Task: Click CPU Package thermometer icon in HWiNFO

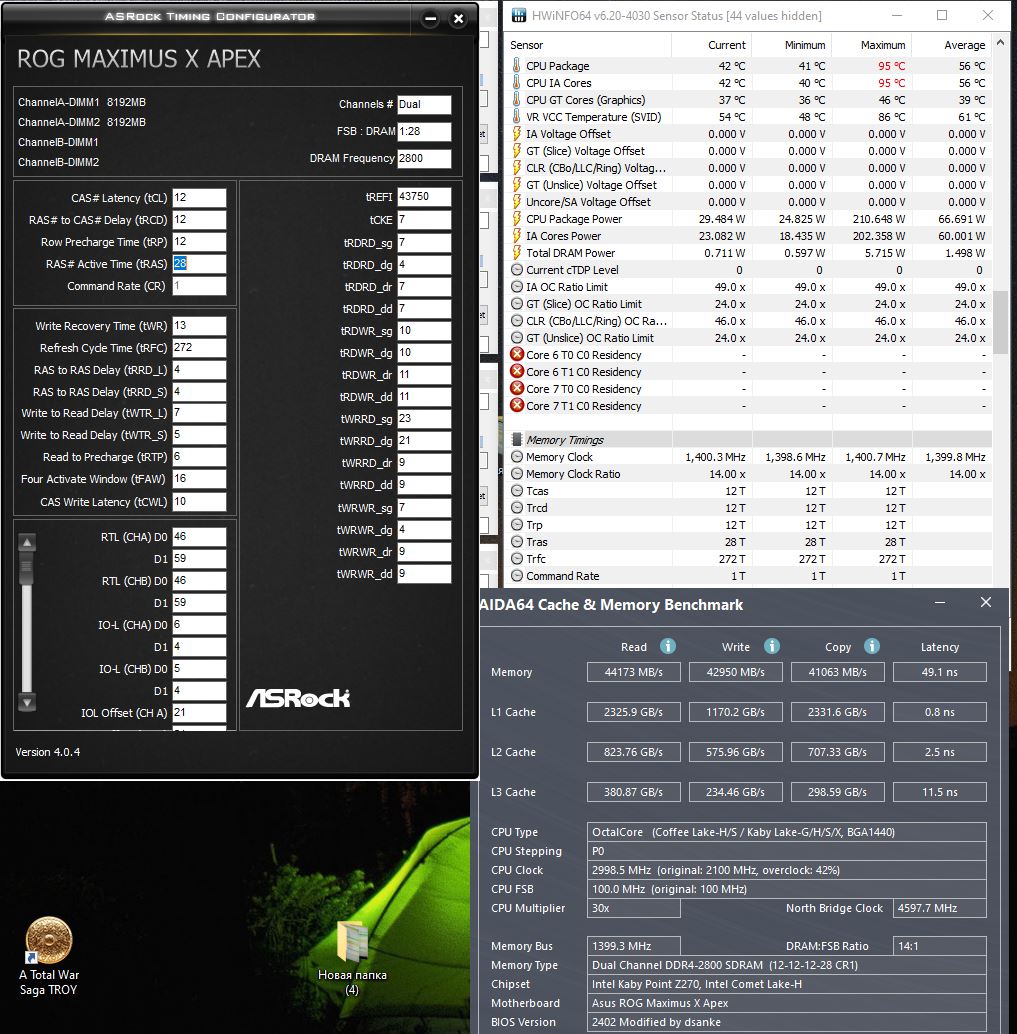Action: 516,66
